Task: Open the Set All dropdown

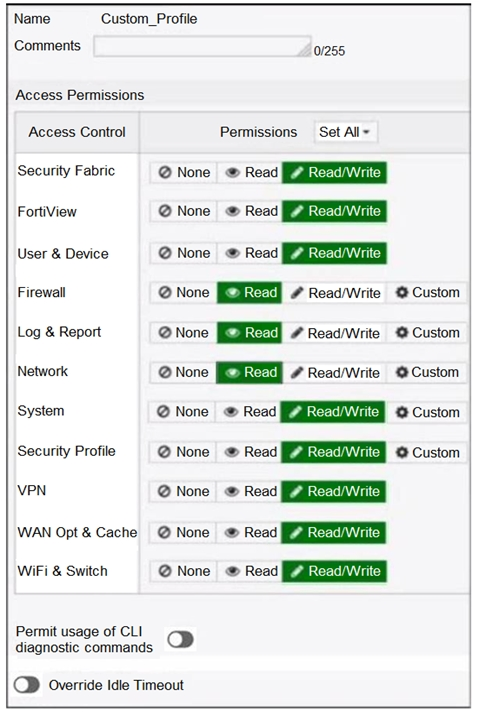Action: coord(346,132)
